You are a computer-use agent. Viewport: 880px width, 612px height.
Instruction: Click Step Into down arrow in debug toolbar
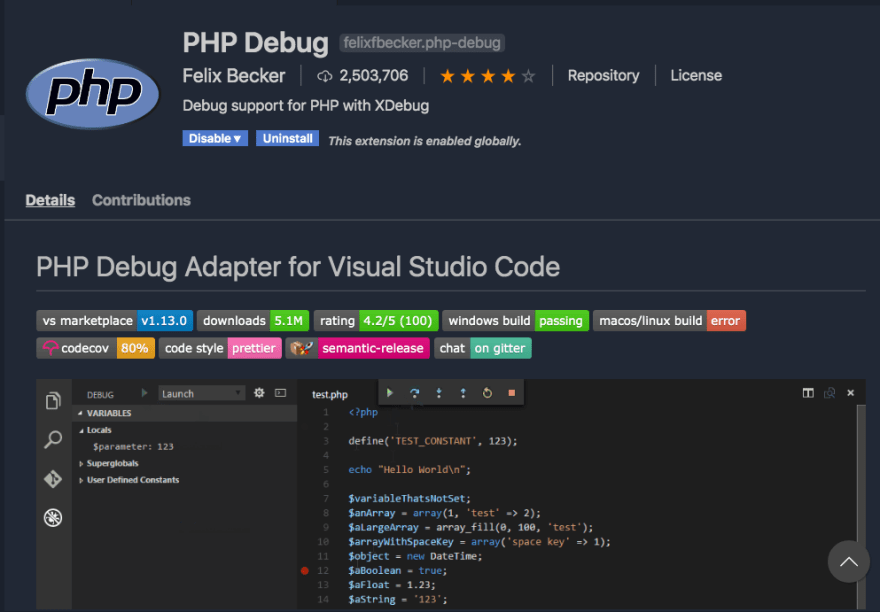tap(439, 393)
